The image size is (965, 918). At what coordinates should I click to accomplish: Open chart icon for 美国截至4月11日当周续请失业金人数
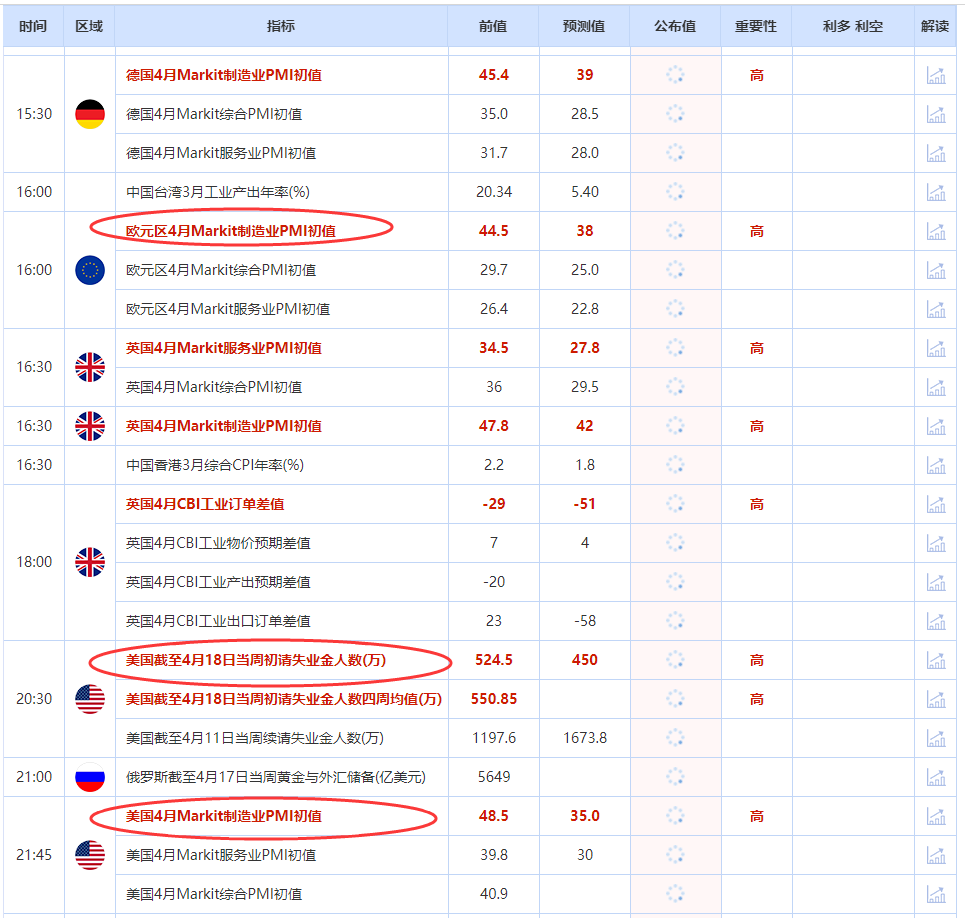tap(936, 738)
